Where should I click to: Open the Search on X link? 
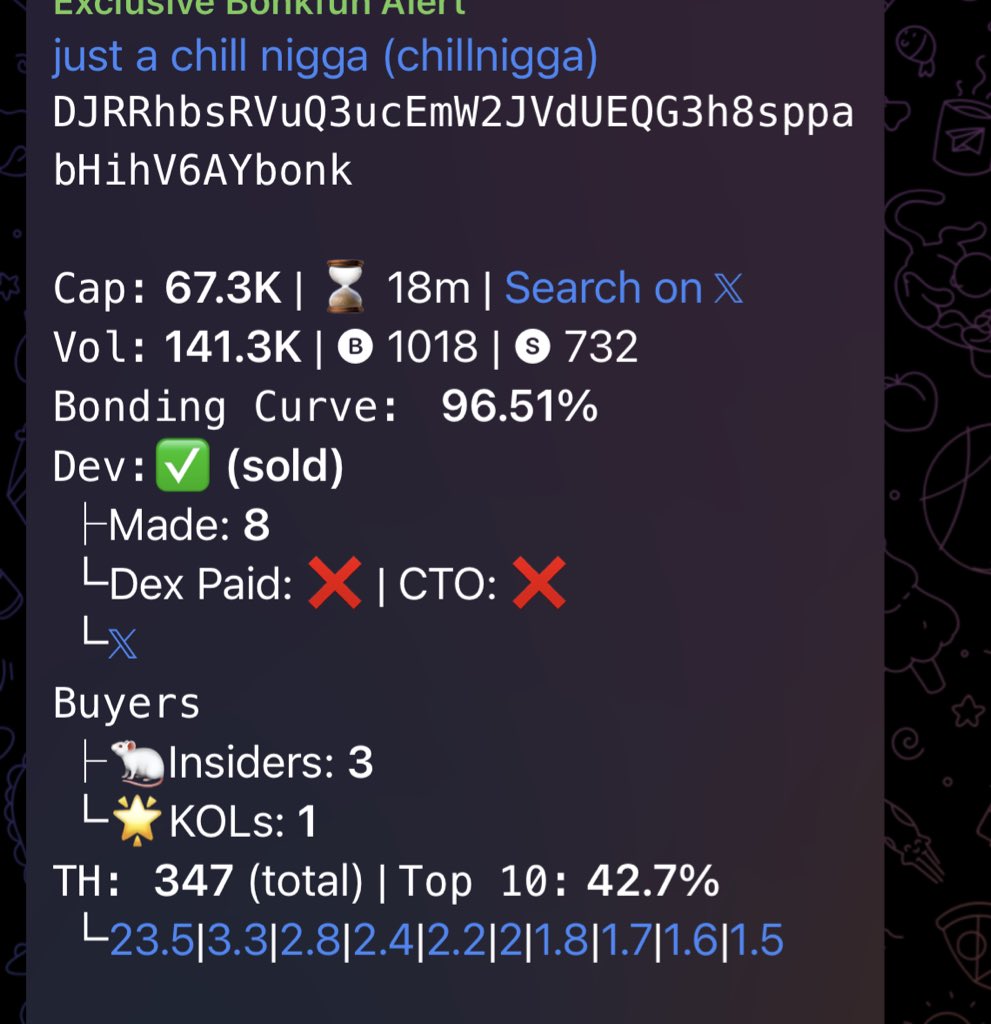[624, 287]
